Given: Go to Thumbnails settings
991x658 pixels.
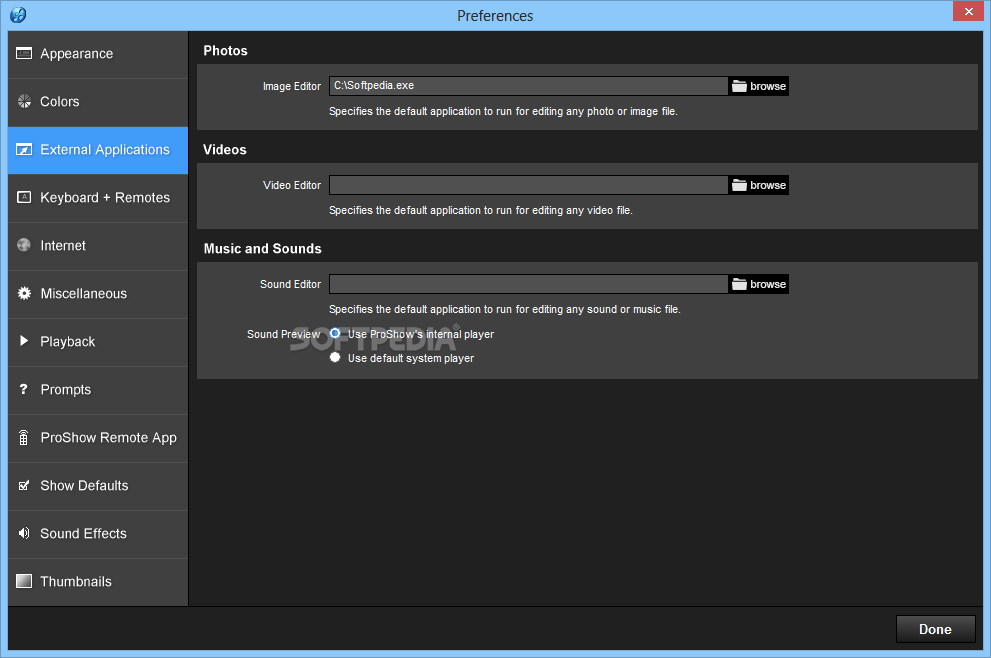Looking at the screenshot, I should (x=98, y=582).
